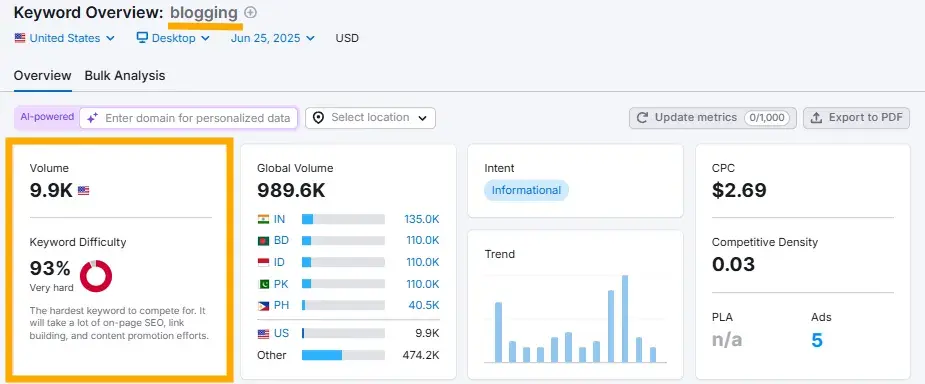
Task: Click the AI-powered badge
Action: click(x=47, y=117)
